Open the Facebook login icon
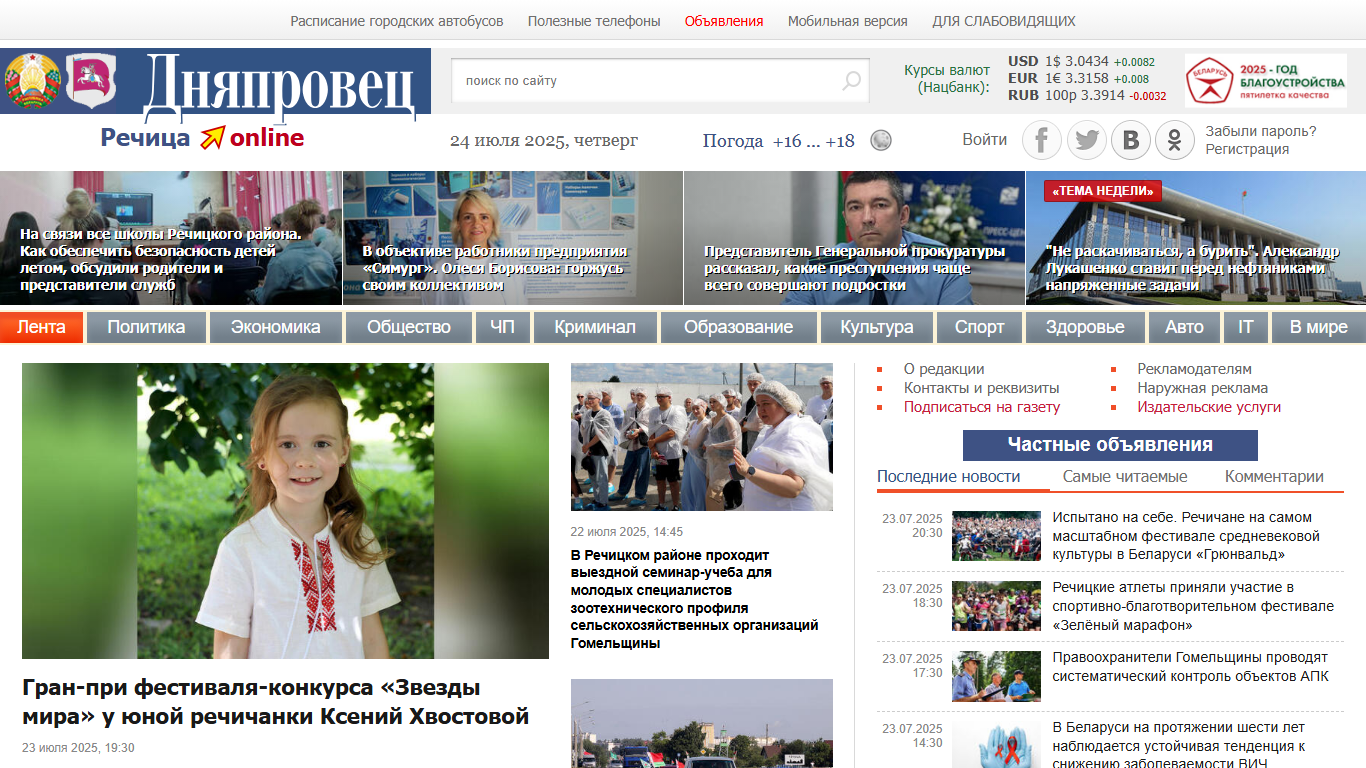Viewport: 1366px width, 768px height. coord(1041,140)
